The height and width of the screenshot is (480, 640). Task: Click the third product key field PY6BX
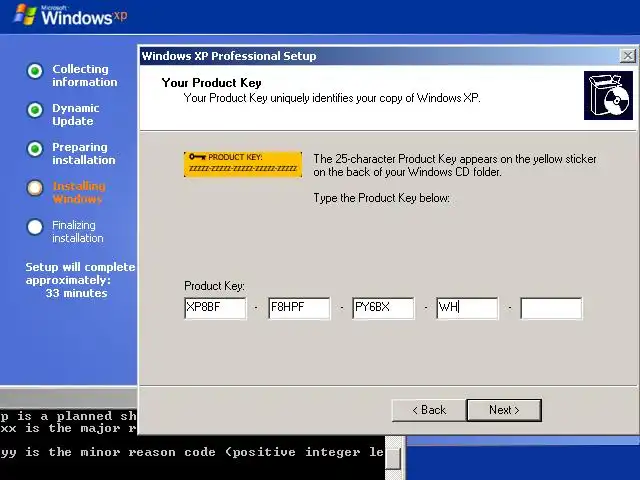[x=383, y=308]
